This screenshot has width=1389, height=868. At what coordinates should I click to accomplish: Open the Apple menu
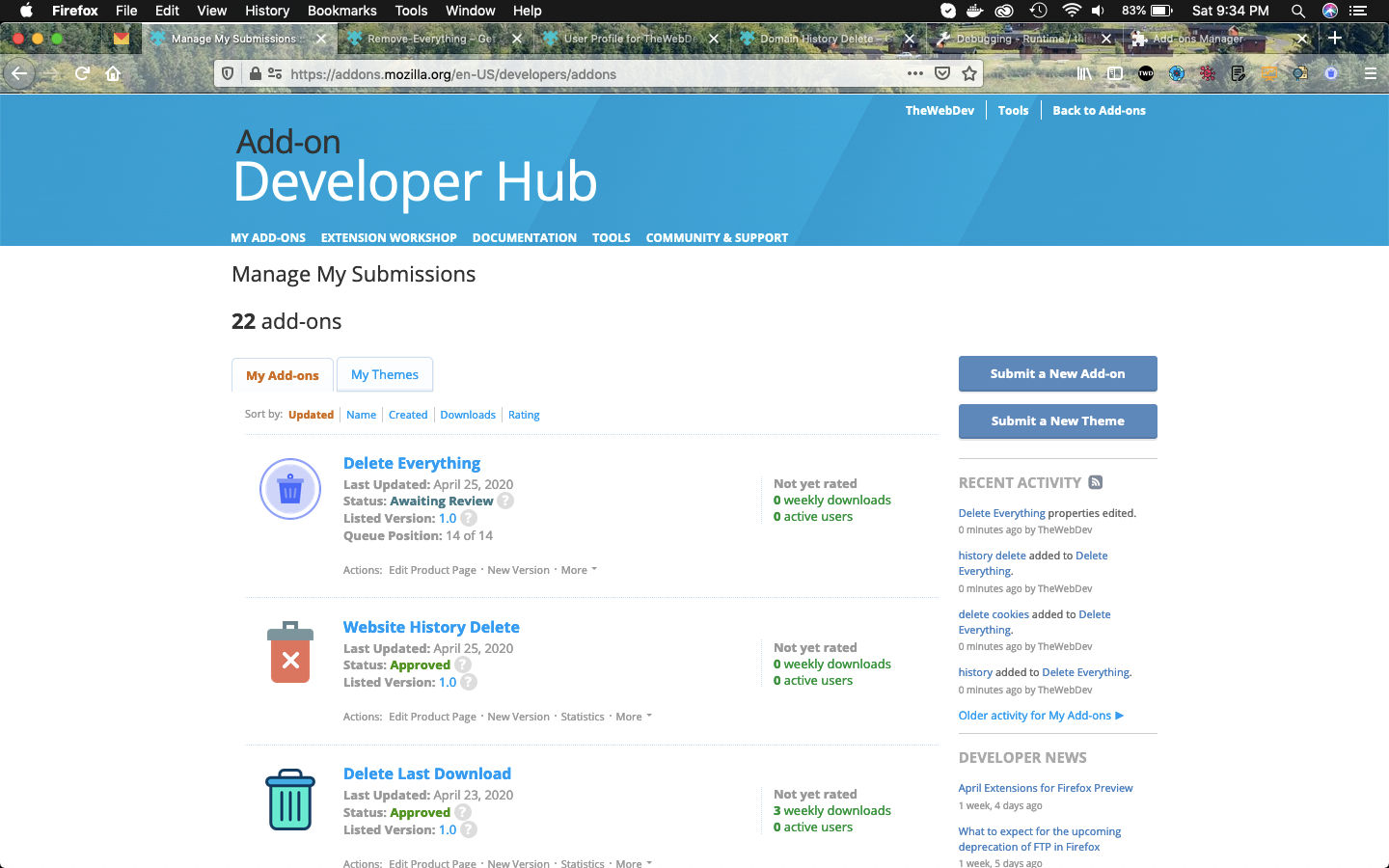click(x=26, y=11)
